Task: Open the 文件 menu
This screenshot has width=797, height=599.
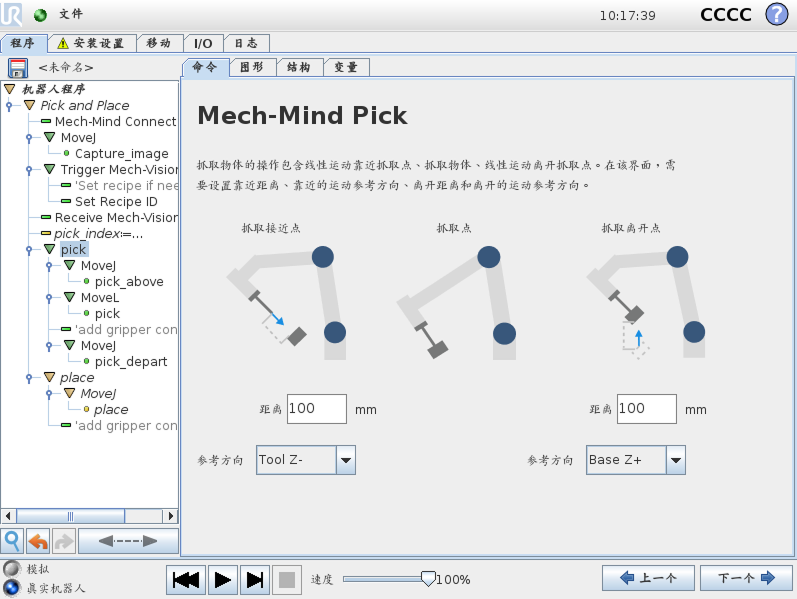Action: click(x=71, y=14)
